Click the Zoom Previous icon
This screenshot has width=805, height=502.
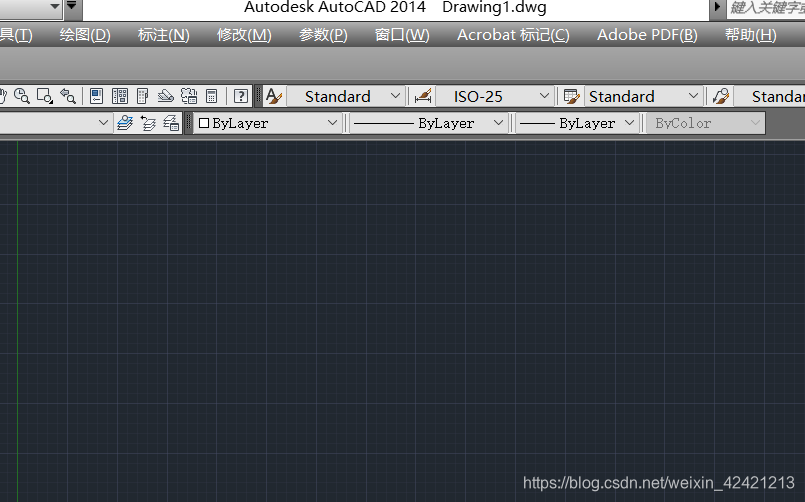coord(68,96)
